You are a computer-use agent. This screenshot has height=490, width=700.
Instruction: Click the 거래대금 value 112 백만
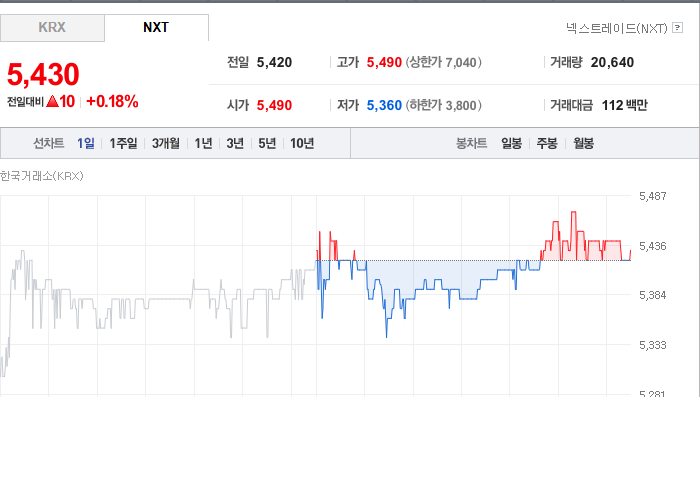(x=624, y=105)
